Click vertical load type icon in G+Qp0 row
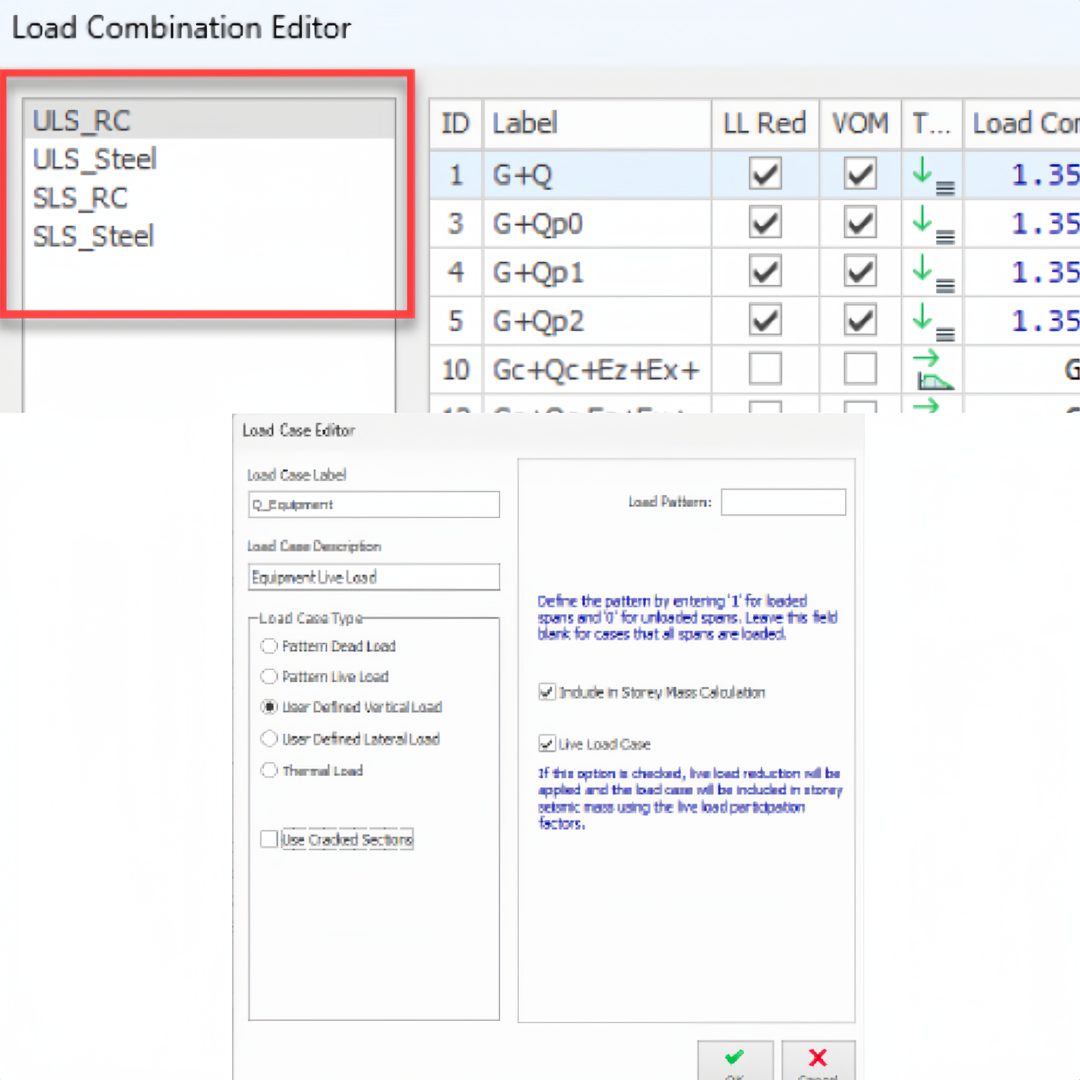 tap(933, 225)
